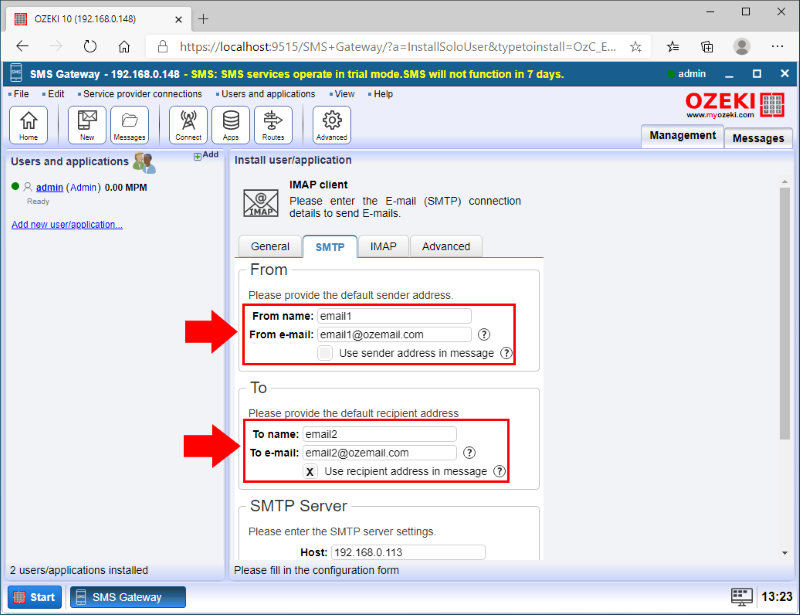The width and height of the screenshot is (800, 615).
Task: Click the browser address bar
Action: [x=398, y=47]
